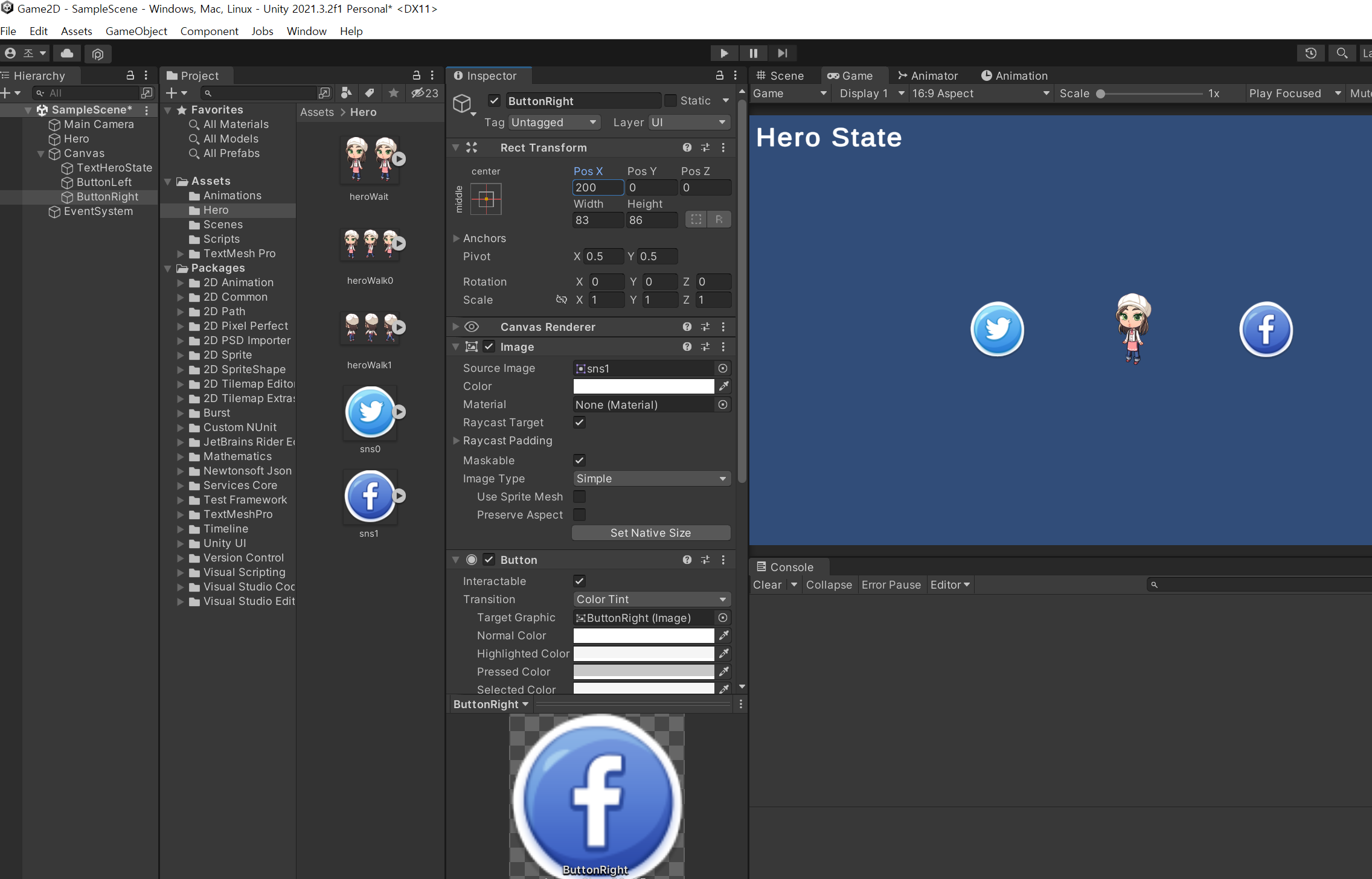The width and height of the screenshot is (1372, 879).
Task: Open the Image Color swatch
Action: [644, 386]
